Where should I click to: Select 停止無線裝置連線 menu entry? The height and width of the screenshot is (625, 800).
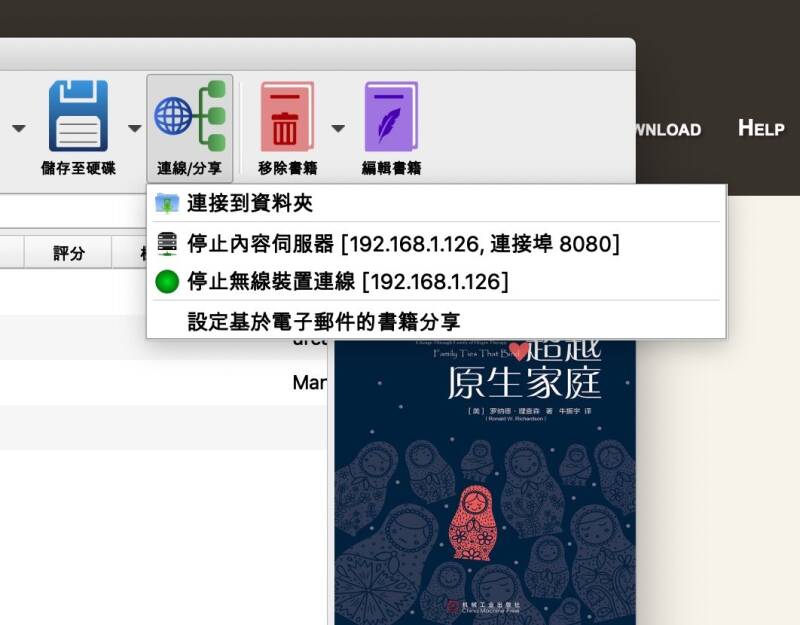tap(436, 281)
